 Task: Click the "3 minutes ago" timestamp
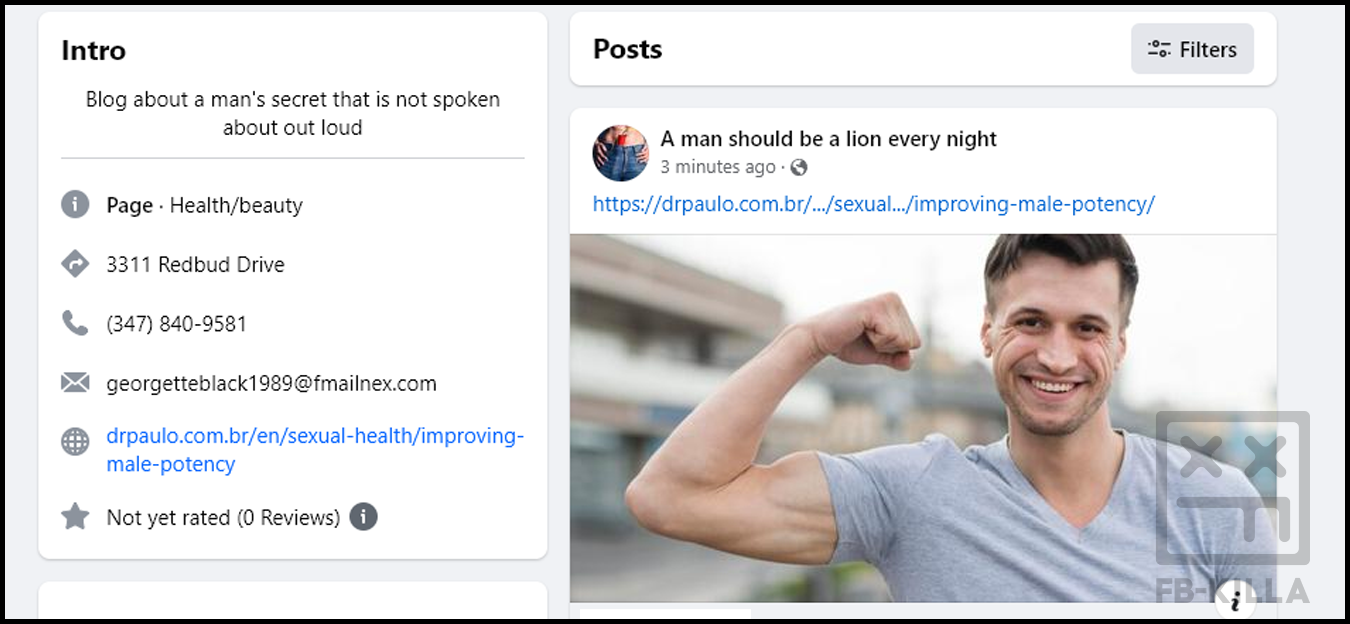pos(718,167)
